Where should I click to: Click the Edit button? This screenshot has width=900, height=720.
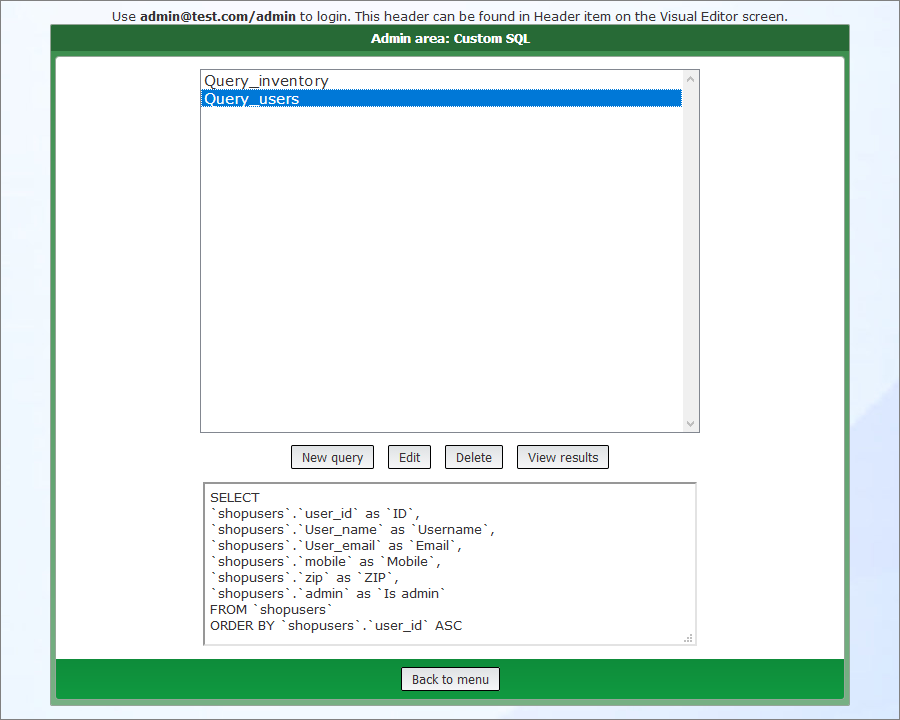(x=409, y=457)
